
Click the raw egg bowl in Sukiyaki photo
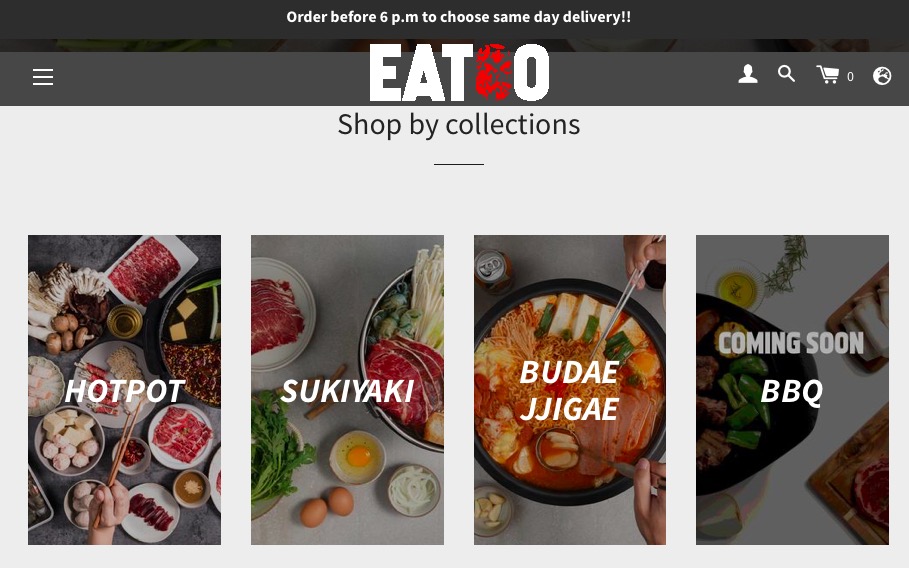(x=357, y=457)
